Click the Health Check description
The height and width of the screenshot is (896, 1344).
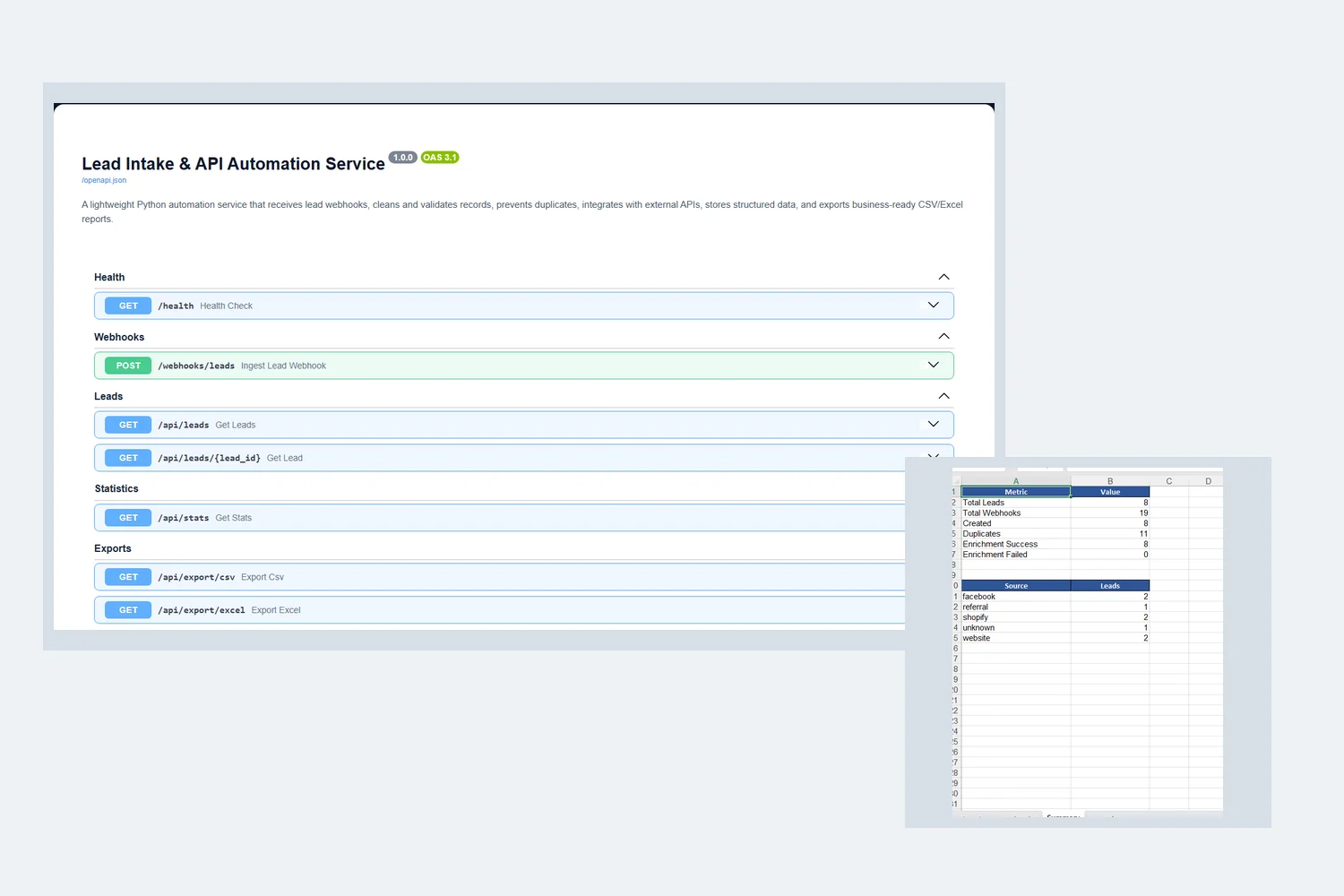[x=226, y=306]
